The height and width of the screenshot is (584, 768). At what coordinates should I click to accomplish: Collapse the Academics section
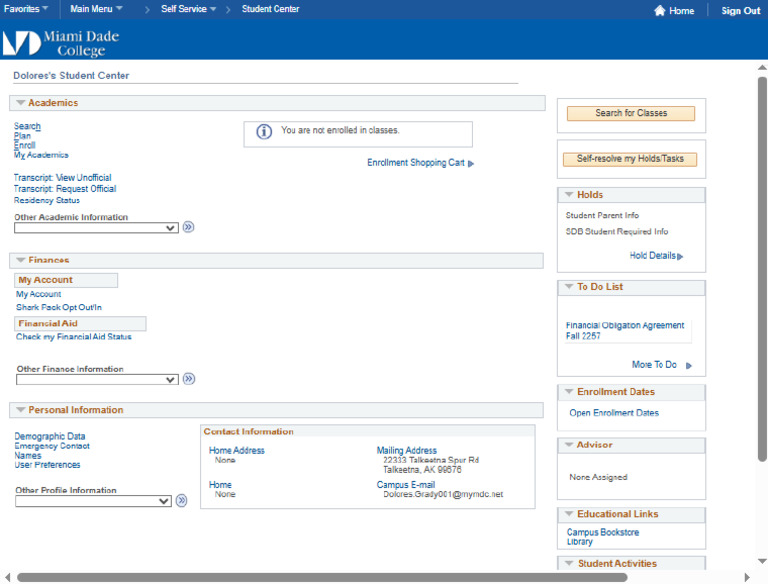pos(21,103)
